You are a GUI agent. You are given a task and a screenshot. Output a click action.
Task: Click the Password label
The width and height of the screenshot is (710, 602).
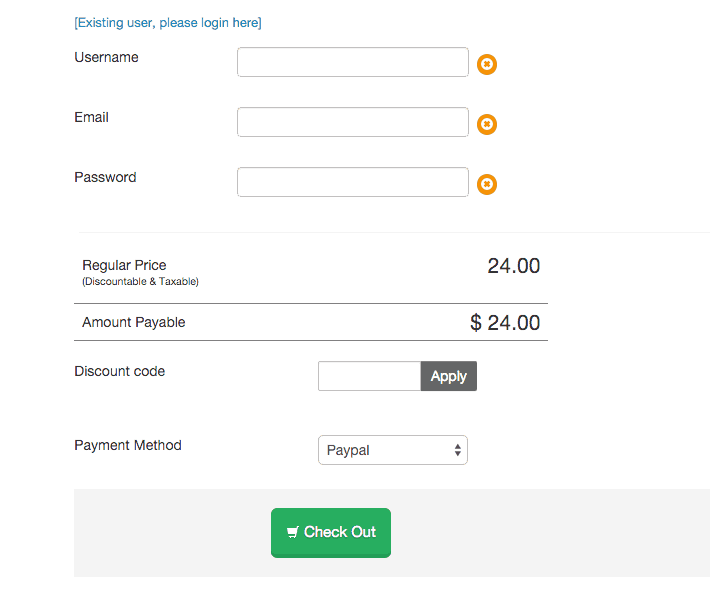pyautogui.click(x=105, y=177)
